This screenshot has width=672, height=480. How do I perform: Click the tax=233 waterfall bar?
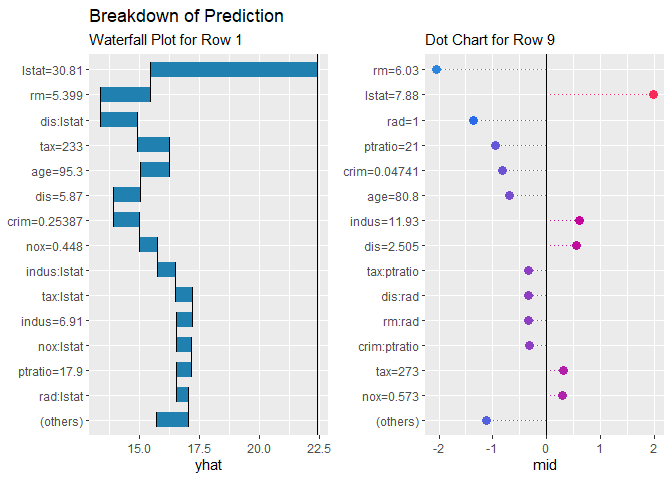[x=153, y=145]
